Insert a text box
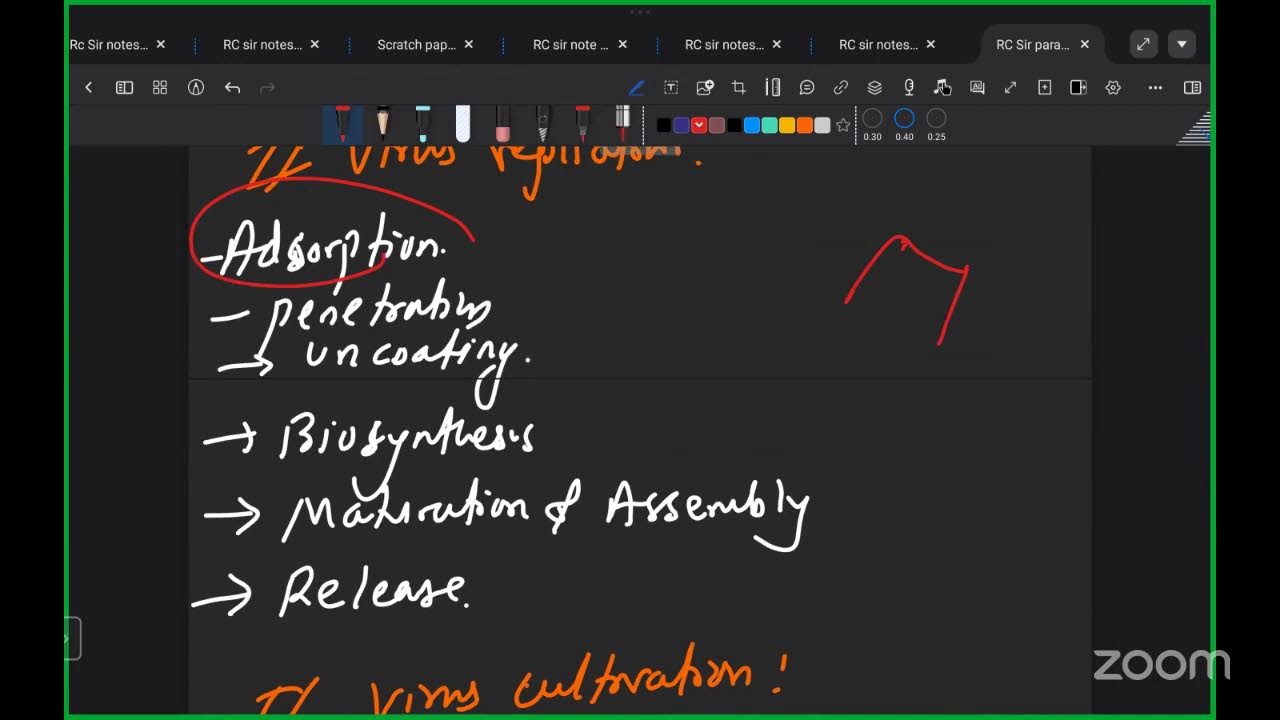The width and height of the screenshot is (1280, 720). [x=671, y=88]
